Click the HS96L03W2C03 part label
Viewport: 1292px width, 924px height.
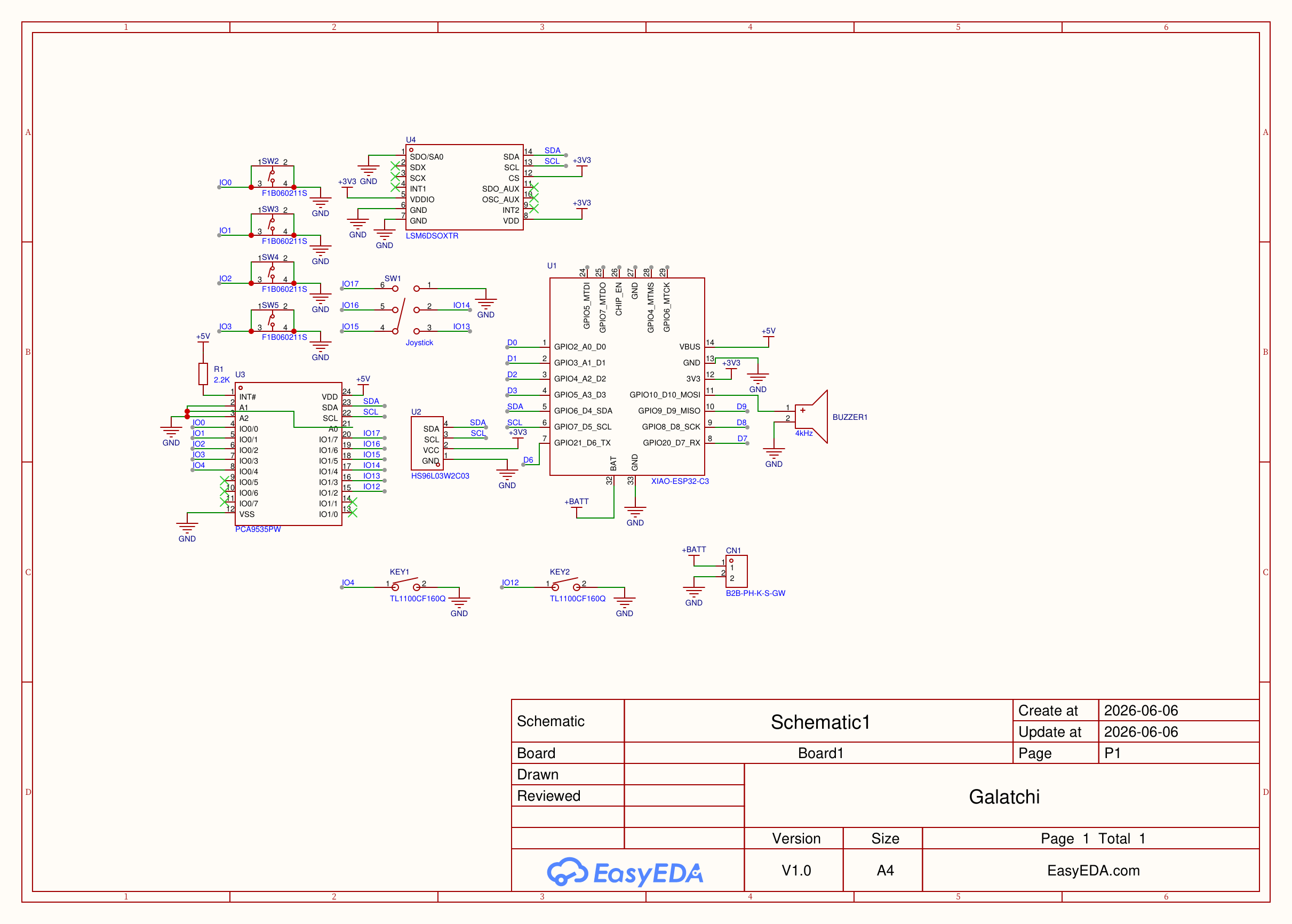(440, 476)
